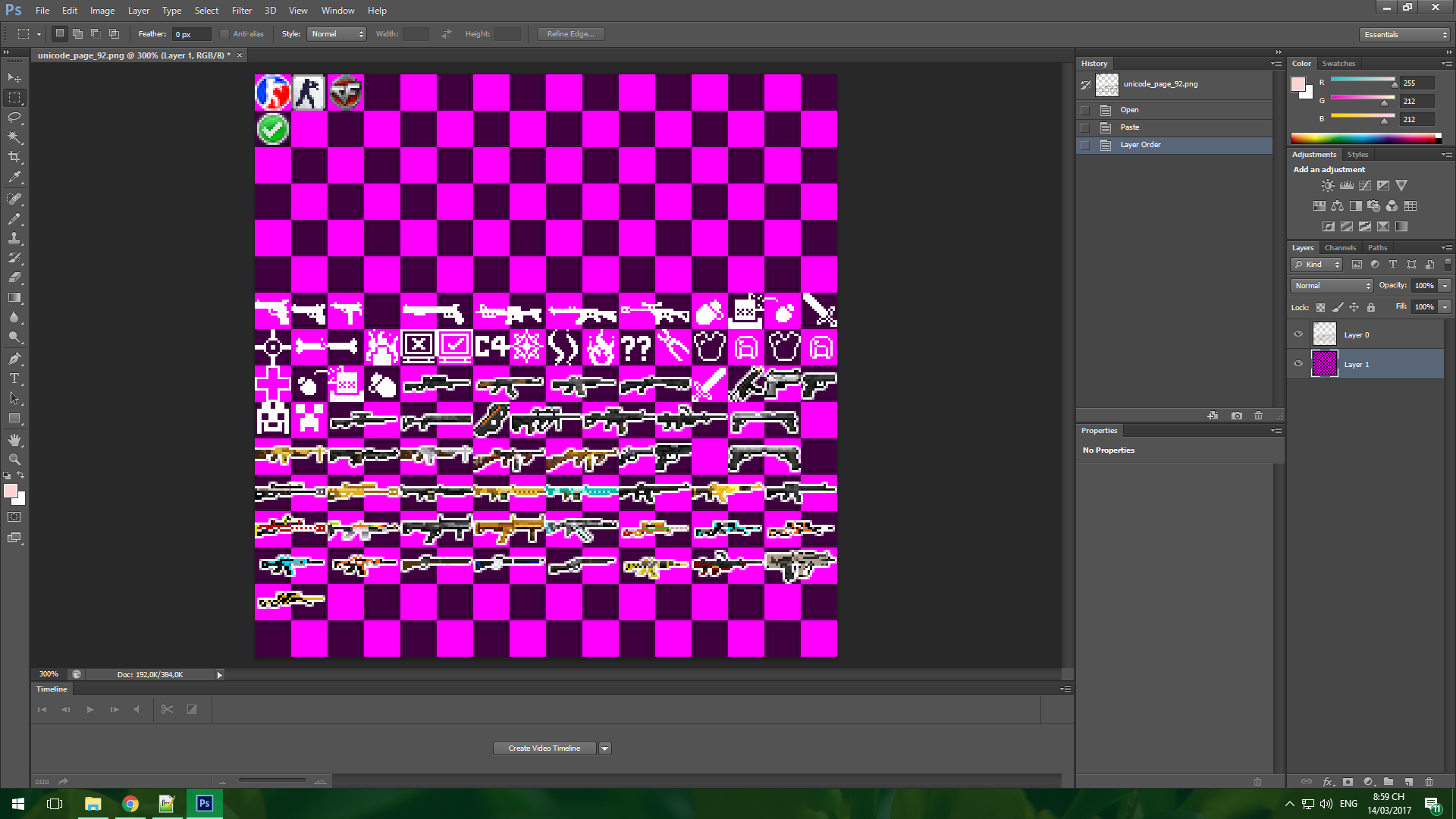Select the Horizontal Type tool
Screen dimensions: 1456x819
(14, 378)
